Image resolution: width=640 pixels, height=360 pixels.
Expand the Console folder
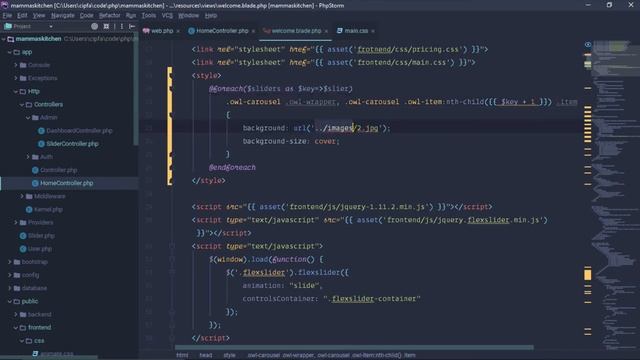(x=16, y=65)
